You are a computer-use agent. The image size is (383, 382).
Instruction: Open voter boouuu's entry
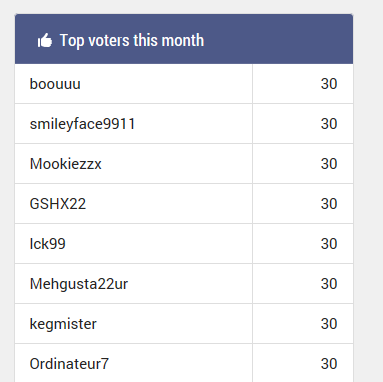pos(55,84)
